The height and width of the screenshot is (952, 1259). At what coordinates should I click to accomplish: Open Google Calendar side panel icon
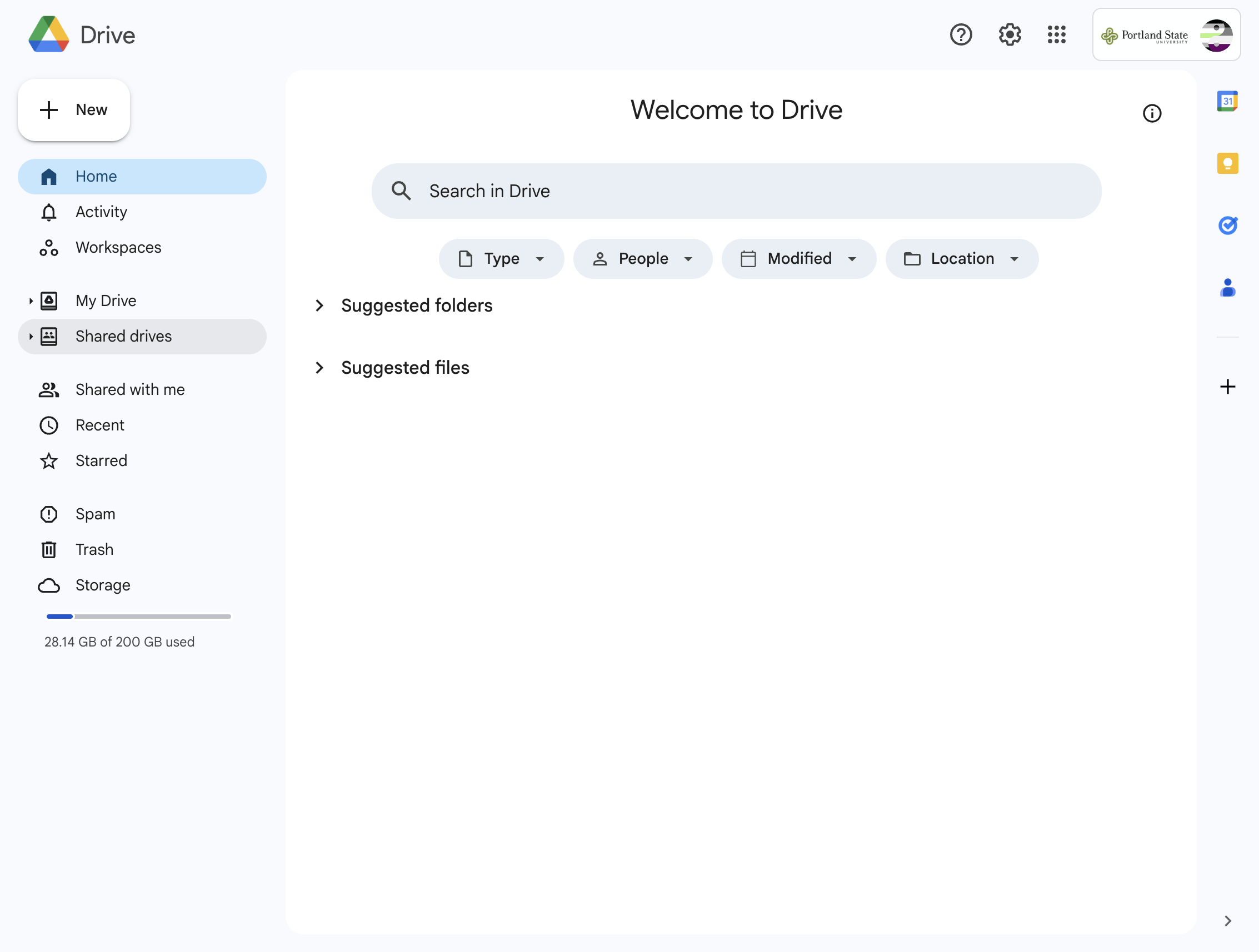click(x=1228, y=101)
